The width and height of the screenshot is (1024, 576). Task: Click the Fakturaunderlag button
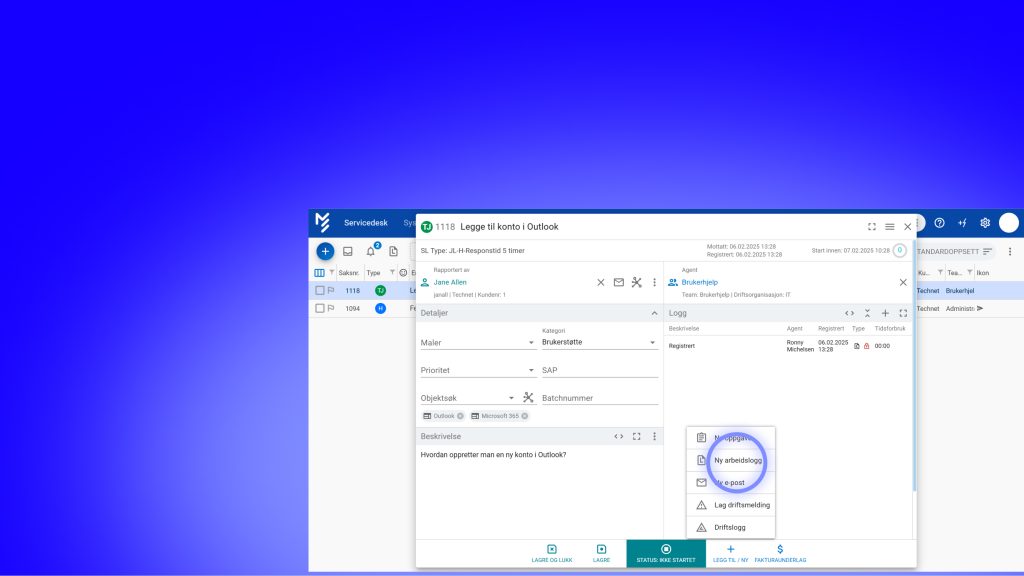tap(780, 554)
